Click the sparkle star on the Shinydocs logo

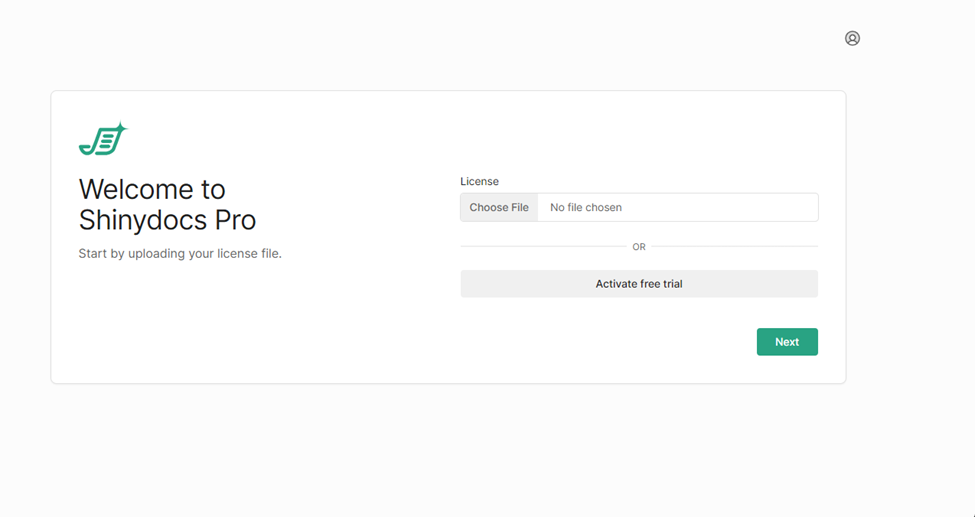[x=121, y=128]
